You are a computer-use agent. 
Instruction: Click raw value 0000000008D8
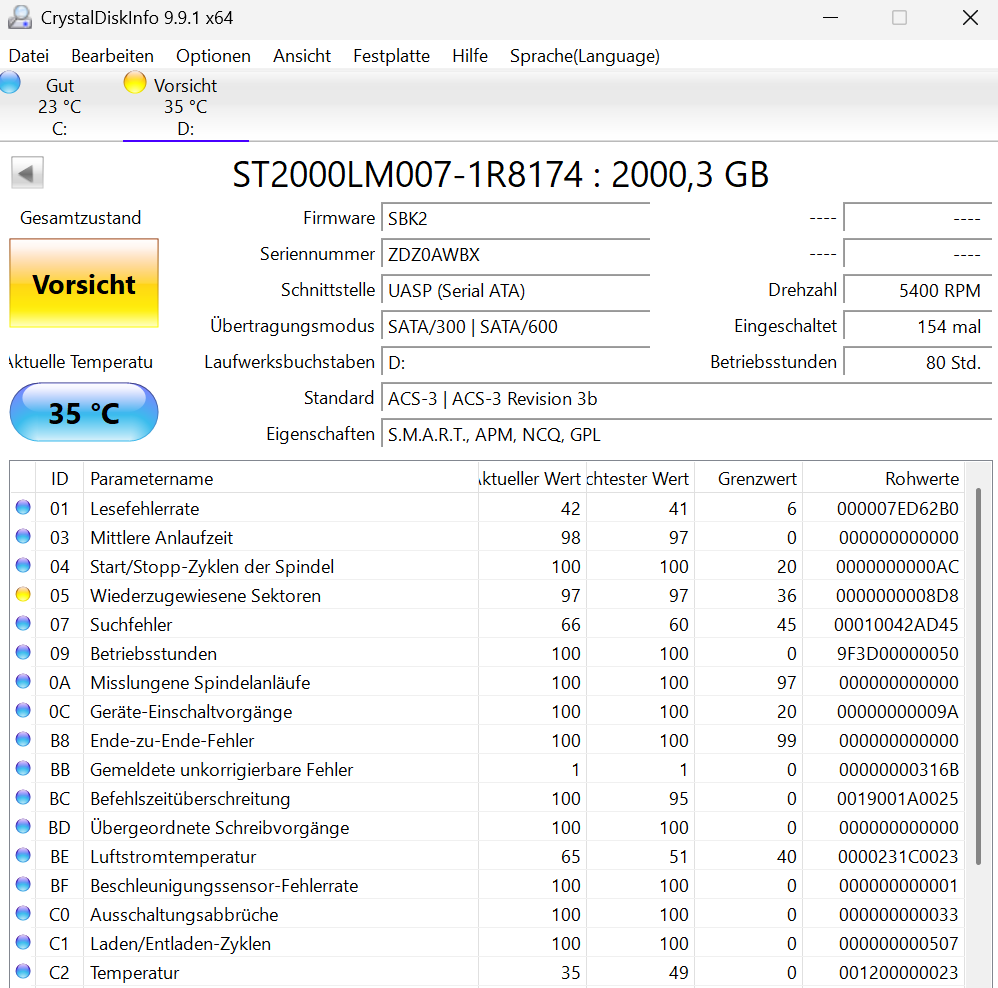coord(897,596)
